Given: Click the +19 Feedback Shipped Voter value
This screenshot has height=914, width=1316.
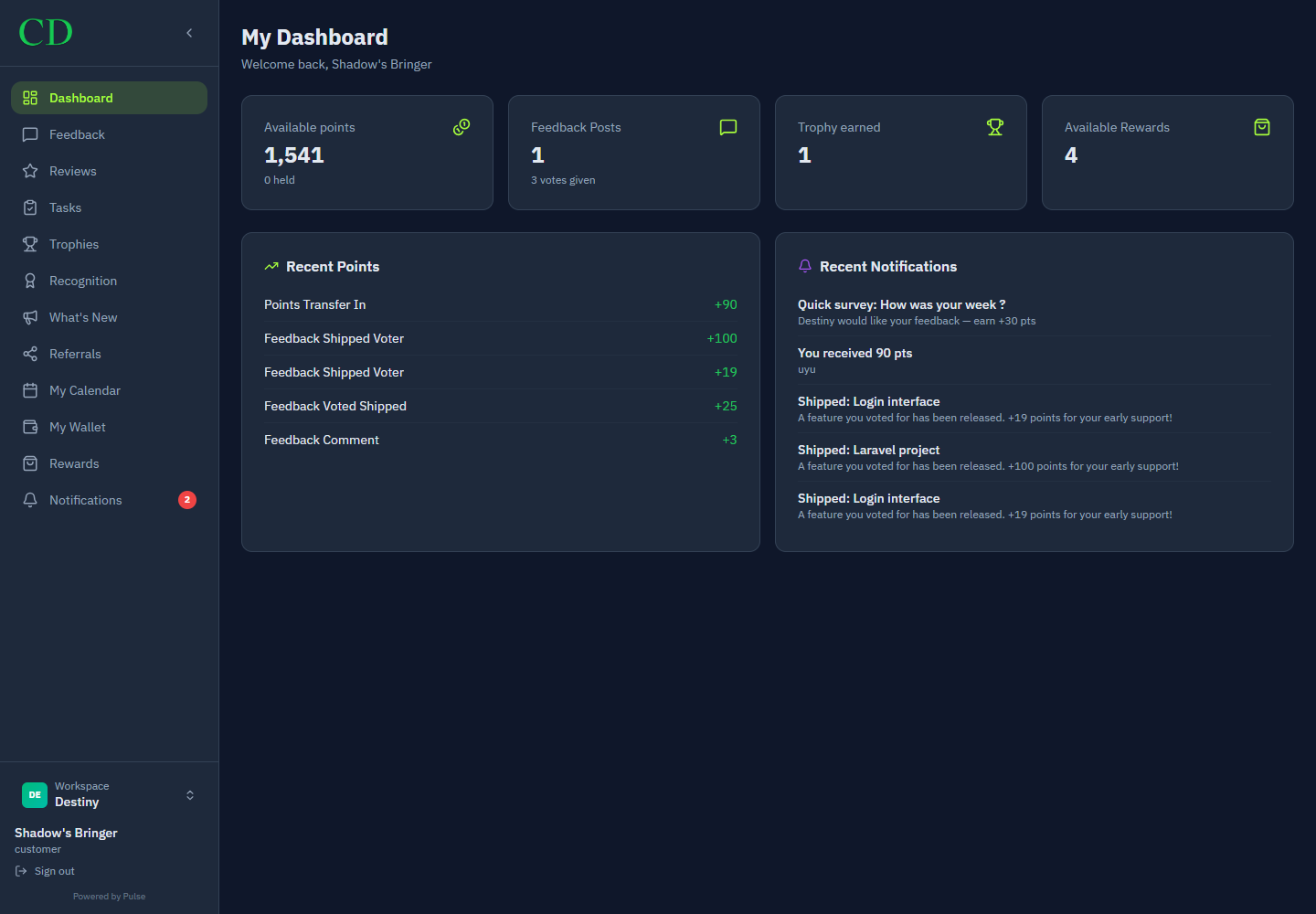Looking at the screenshot, I should point(726,372).
